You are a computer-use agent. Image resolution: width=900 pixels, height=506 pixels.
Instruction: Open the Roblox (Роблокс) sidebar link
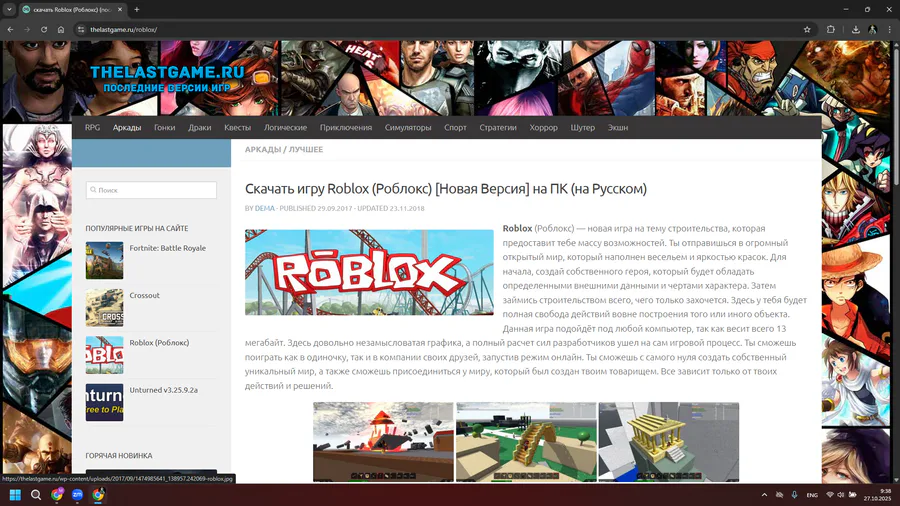pos(159,342)
